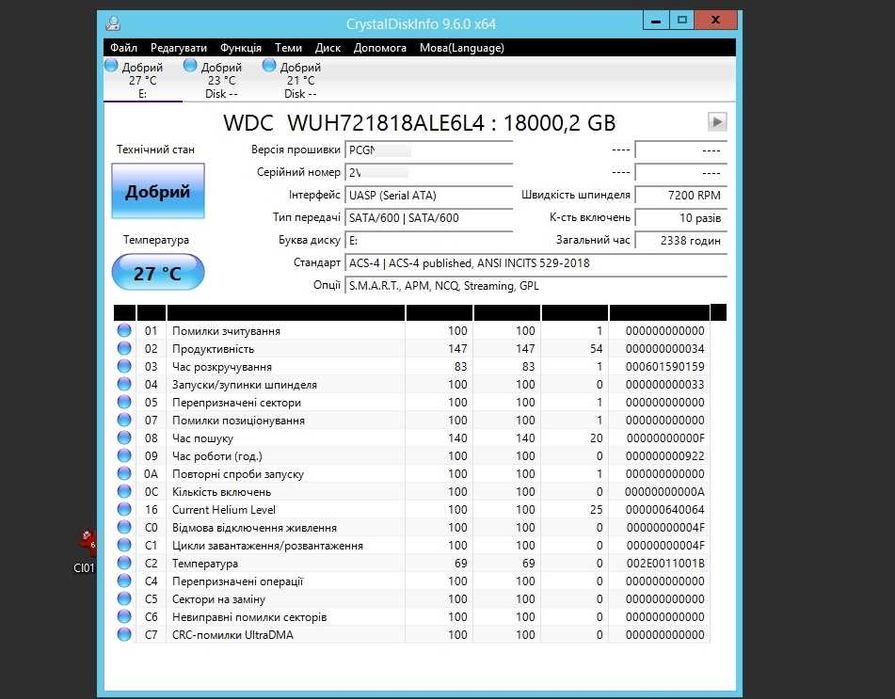Click the disk title WDC WUH721818ALE6L4
Screen dimensions: 895x699
click(x=354, y=123)
